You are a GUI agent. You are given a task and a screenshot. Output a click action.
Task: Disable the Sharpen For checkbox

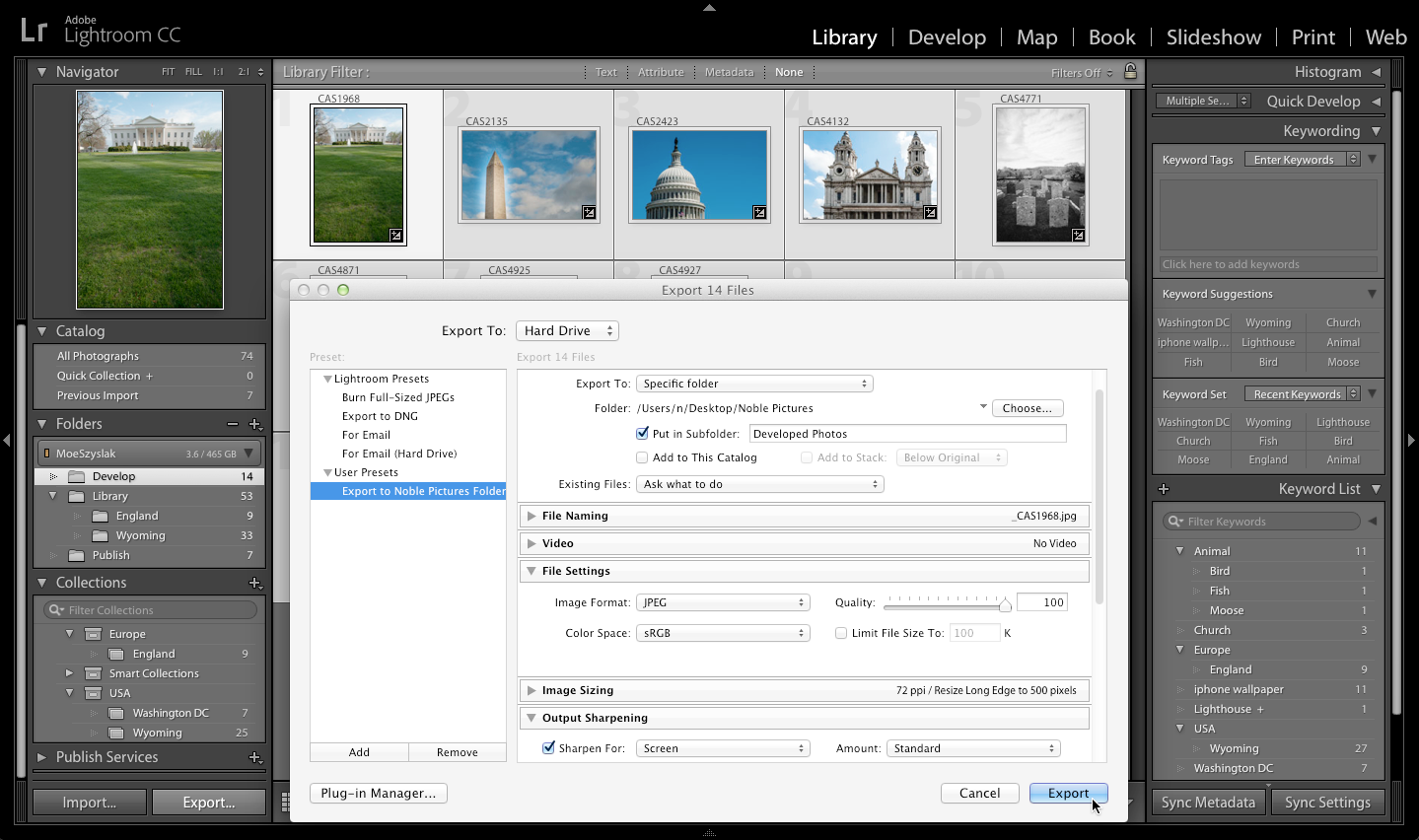click(x=548, y=747)
